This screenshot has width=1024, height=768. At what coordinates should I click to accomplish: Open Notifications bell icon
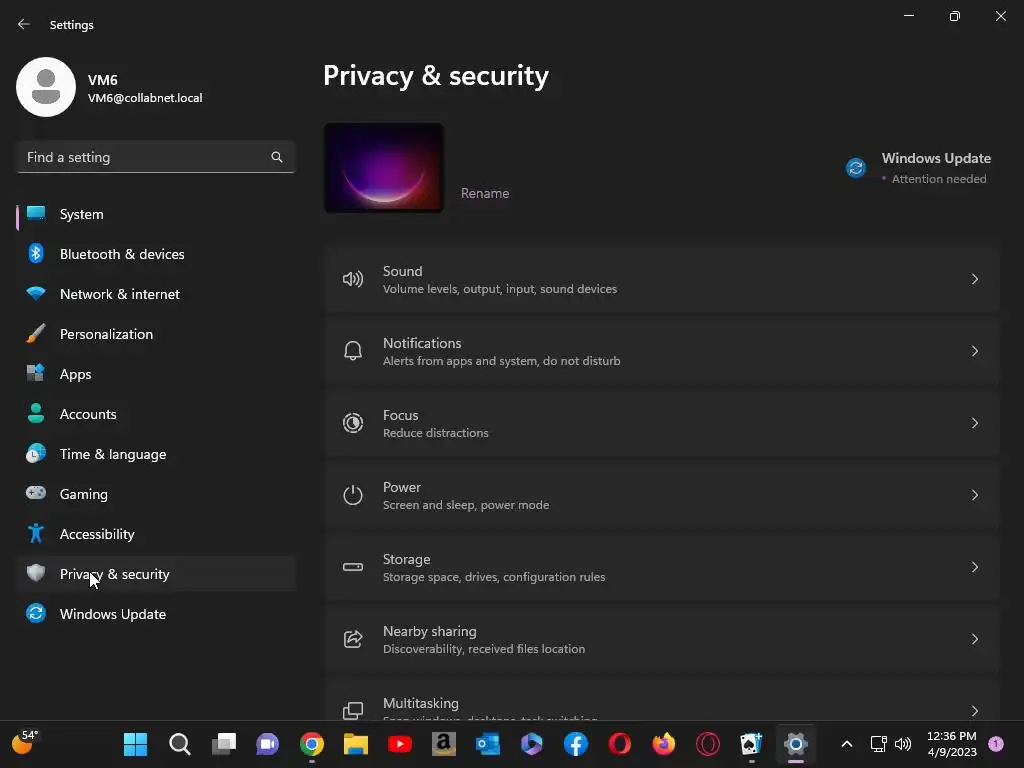pyautogui.click(x=353, y=351)
